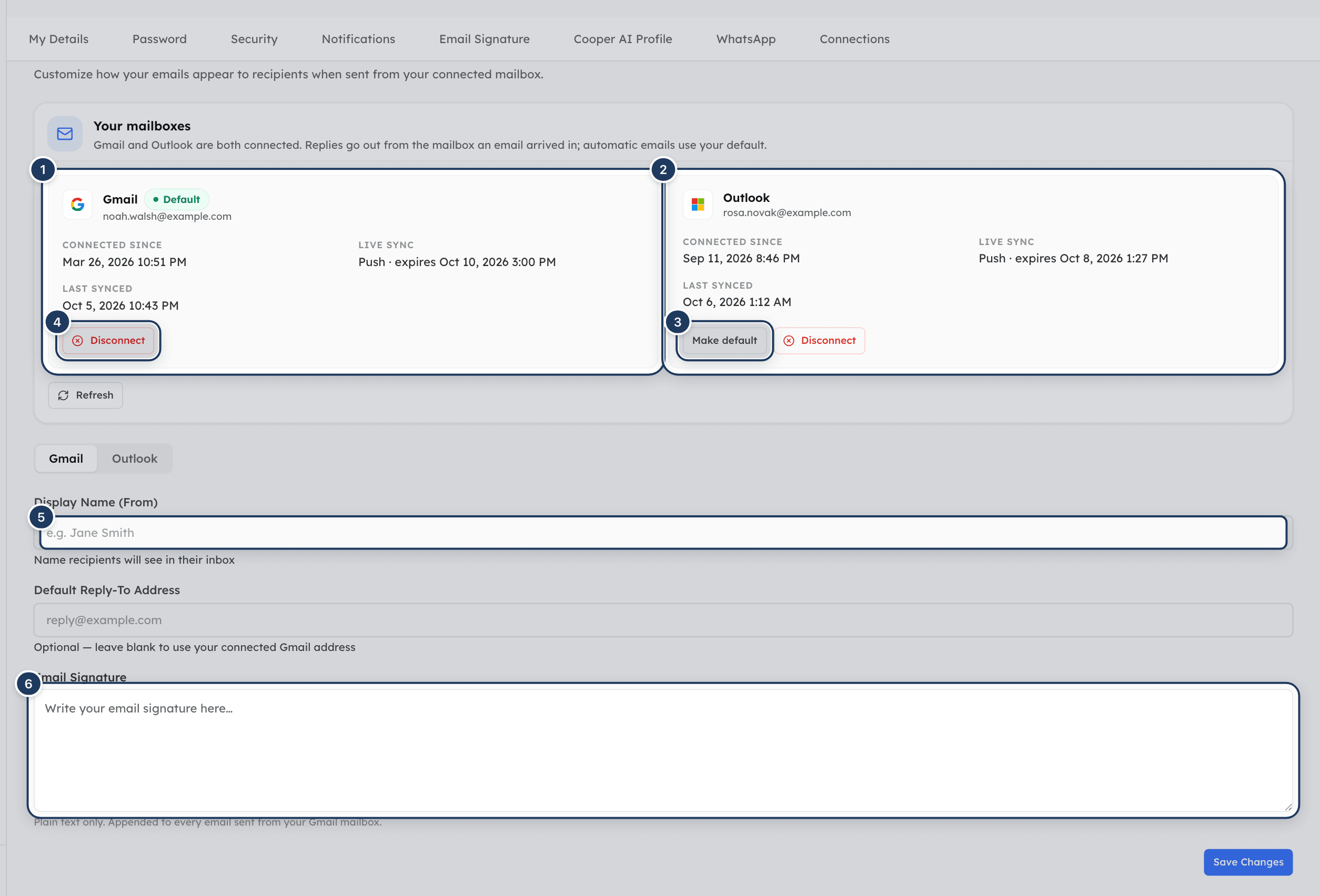The image size is (1320, 896).
Task: Focus the Default Reply-To Address field
Action: pos(663,620)
